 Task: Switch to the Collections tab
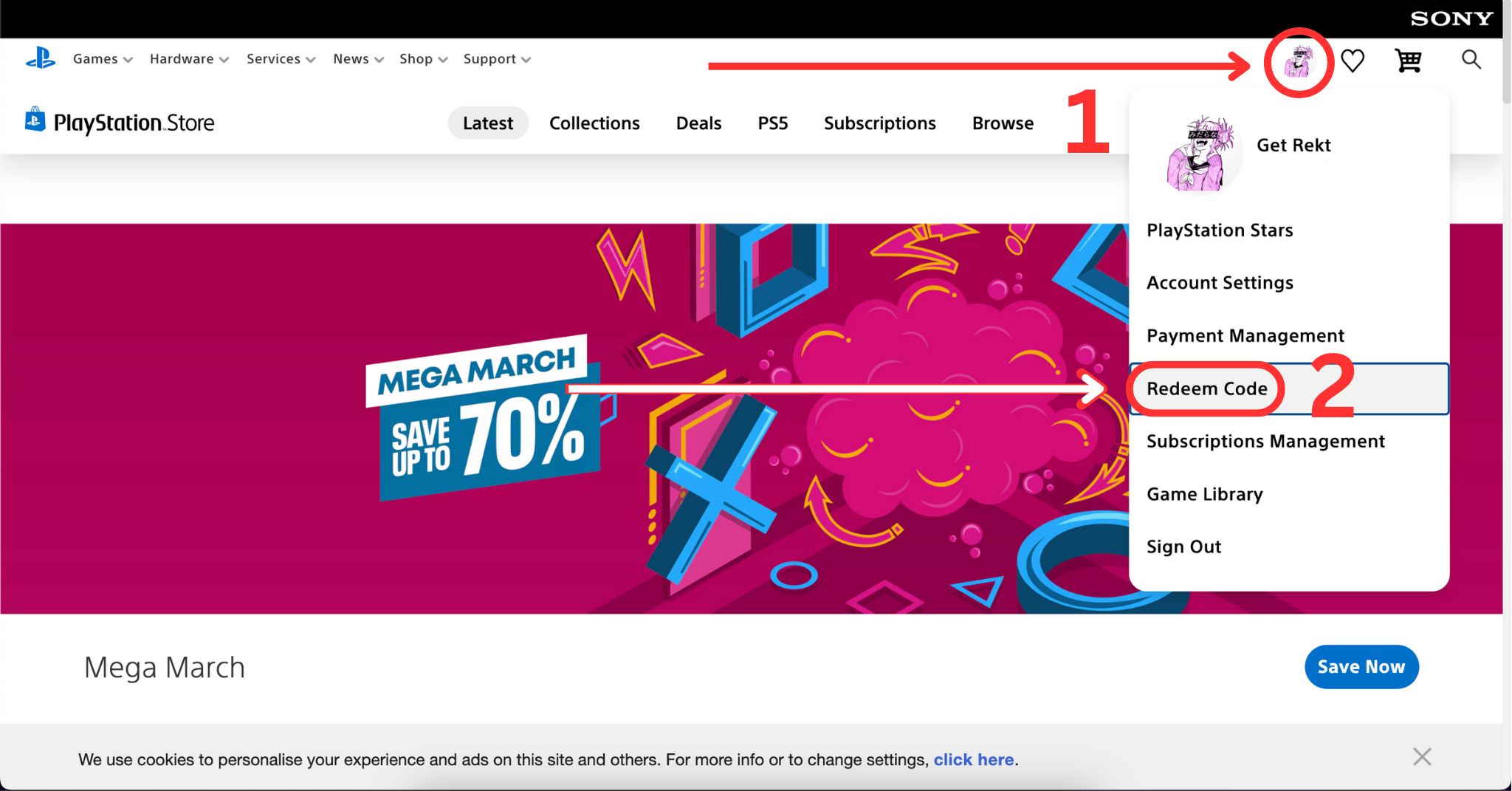pos(594,123)
